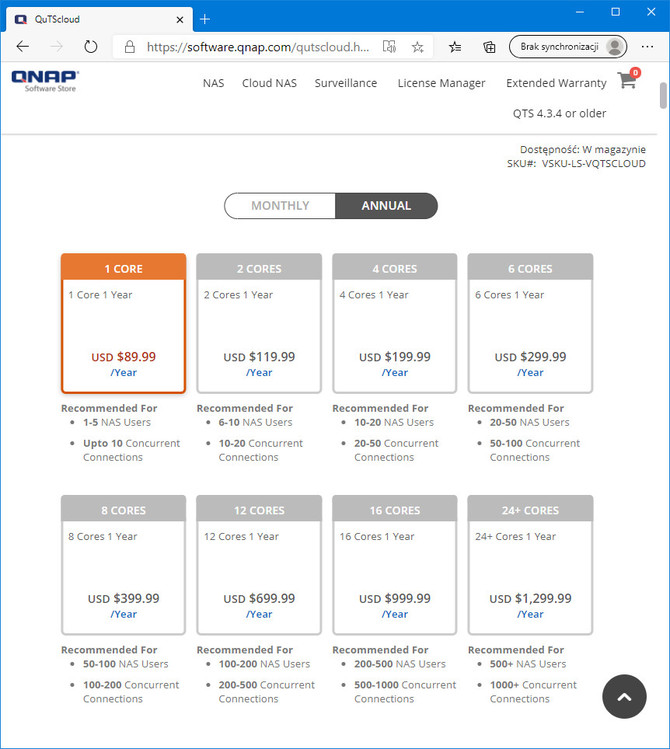Pick the 16 CORES plan card
The width and height of the screenshot is (670, 749).
point(394,565)
